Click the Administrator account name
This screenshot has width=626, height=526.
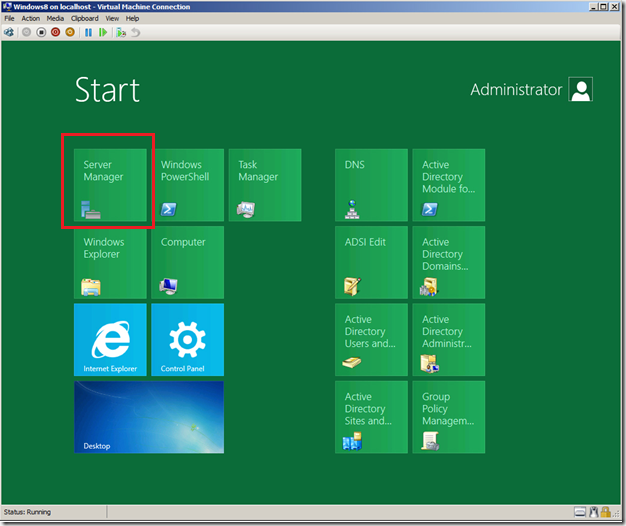pos(516,89)
